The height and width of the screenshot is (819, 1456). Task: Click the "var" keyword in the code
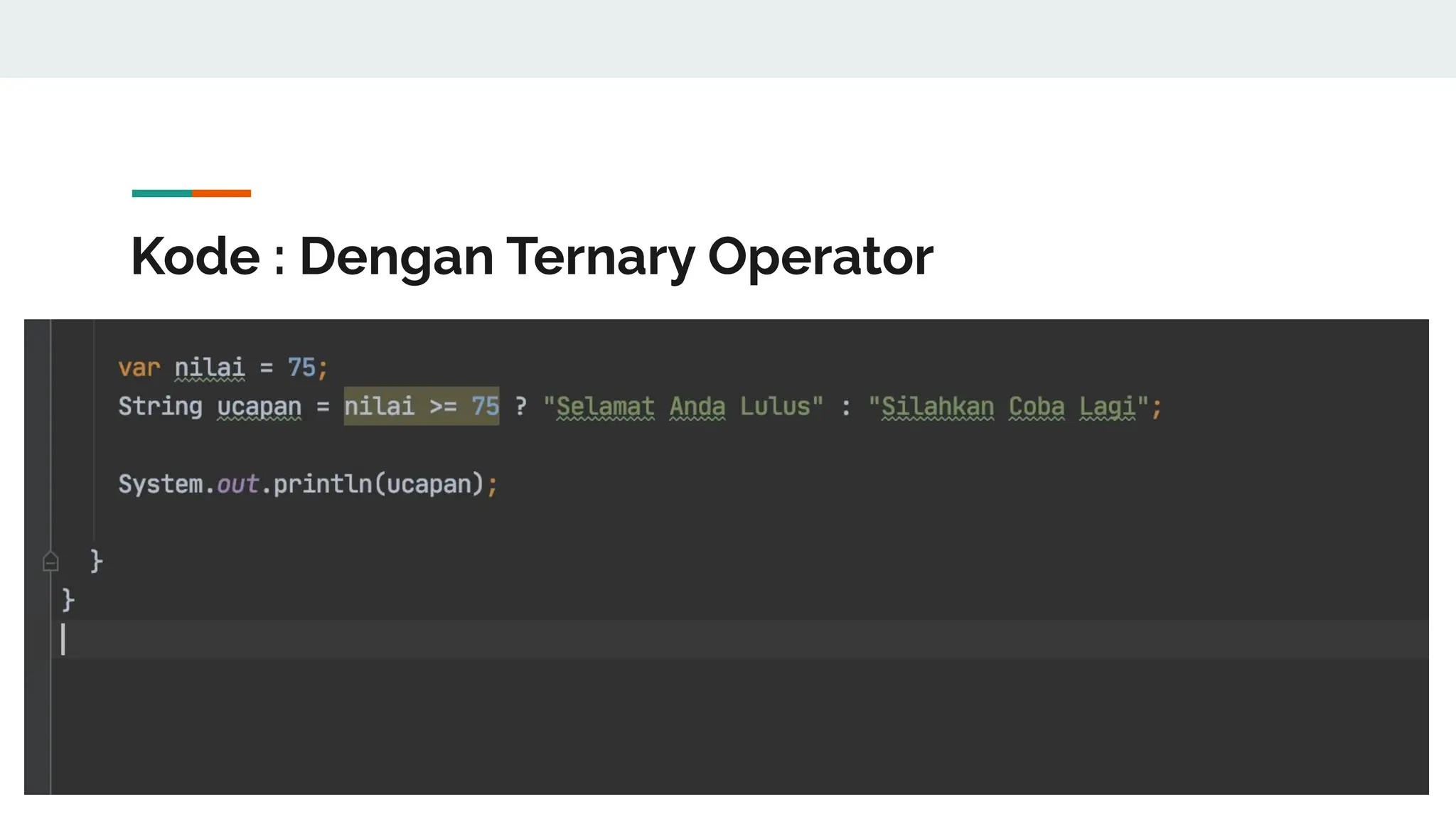click(x=139, y=368)
